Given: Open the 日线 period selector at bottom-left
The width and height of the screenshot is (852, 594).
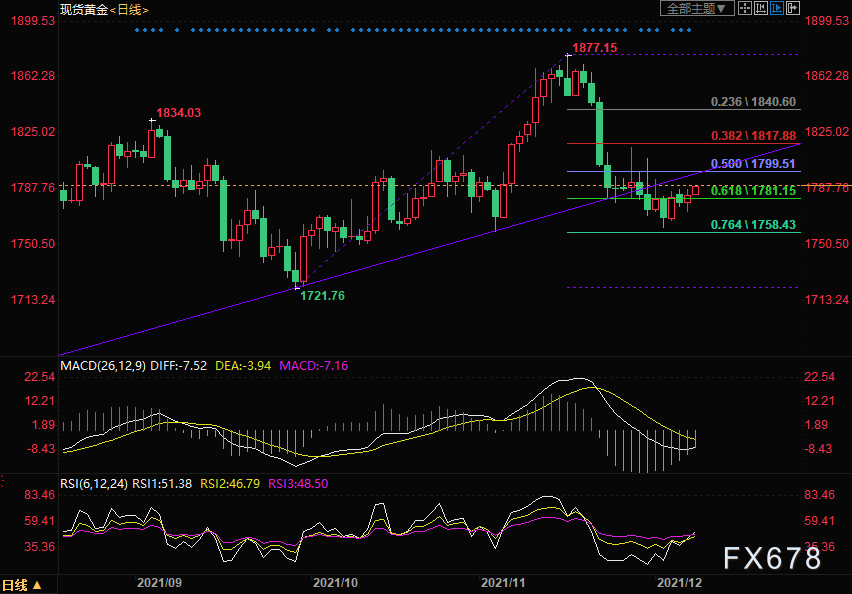Looking at the screenshot, I should click(x=22, y=585).
